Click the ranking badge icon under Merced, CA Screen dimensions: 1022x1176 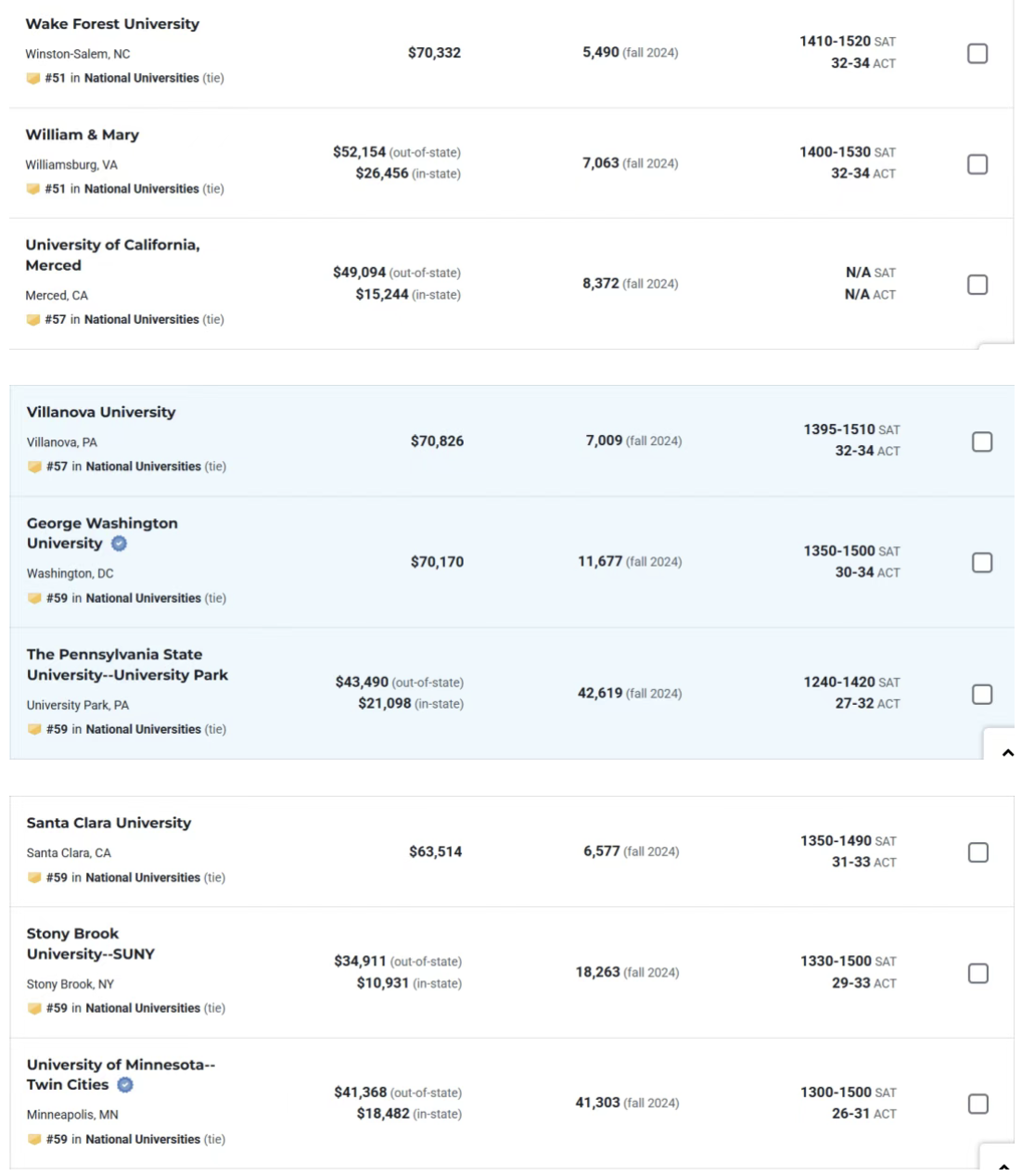point(33,320)
